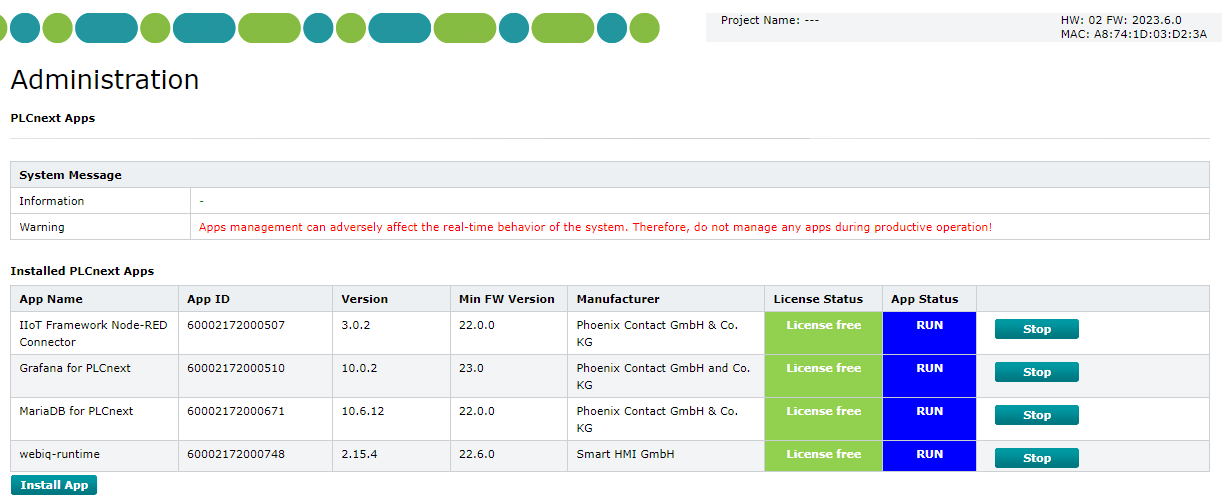The image size is (1223, 502).
Task: Click the Administration page heading
Action: tap(105, 79)
